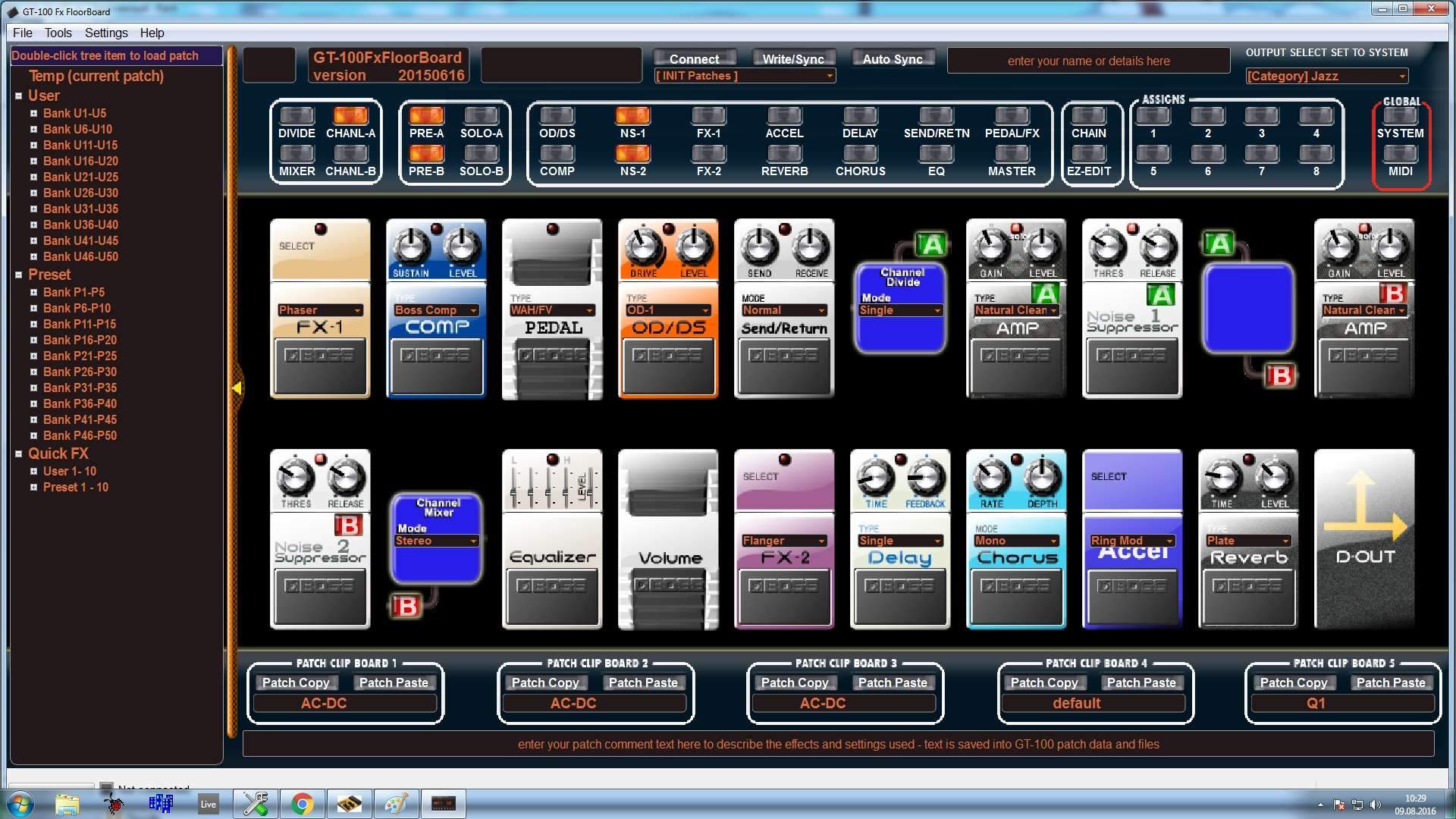Click the D-OUT output pedal icon
Viewport: 1456px width, 819px height.
click(x=1363, y=538)
